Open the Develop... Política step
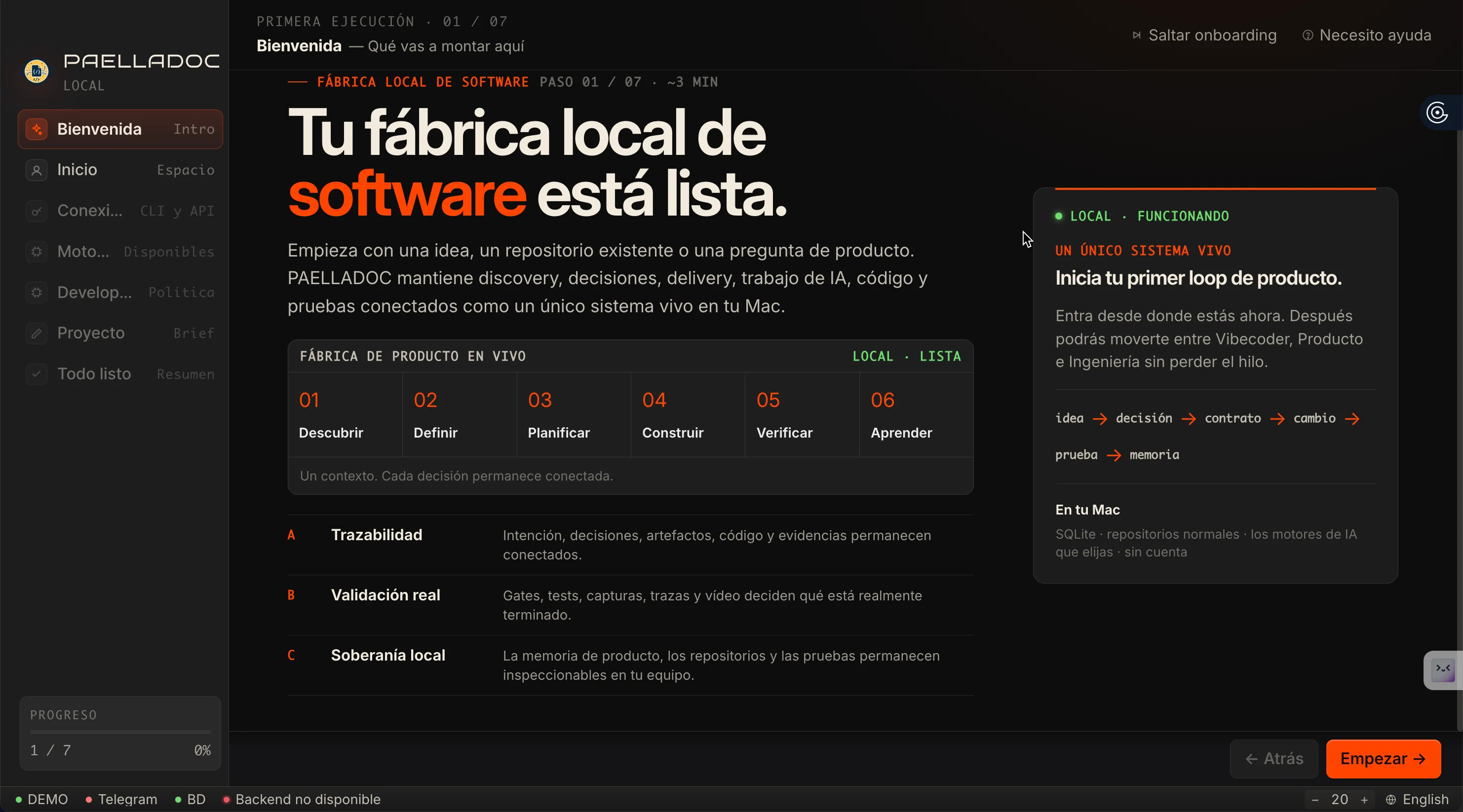Viewport: 1463px width, 812px height. [120, 292]
